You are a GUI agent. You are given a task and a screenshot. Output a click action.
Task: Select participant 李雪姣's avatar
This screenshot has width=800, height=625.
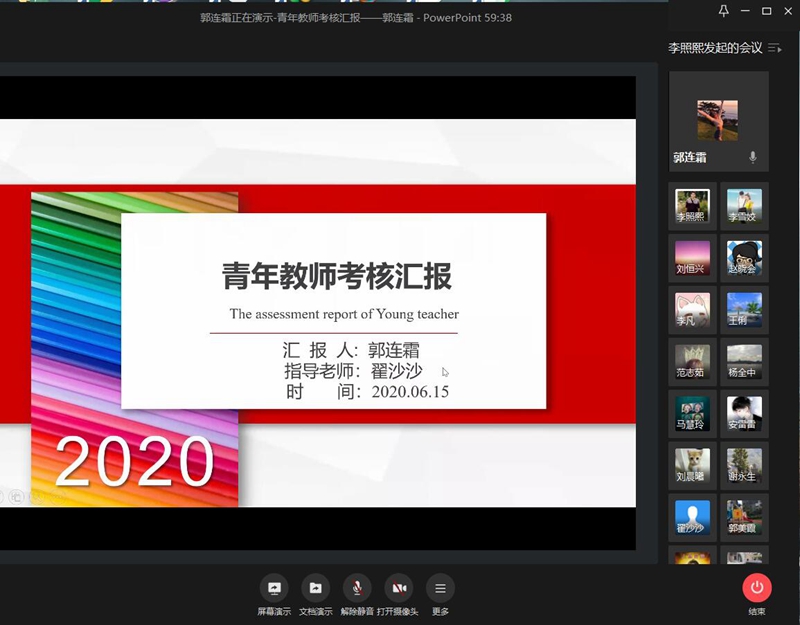[744, 206]
